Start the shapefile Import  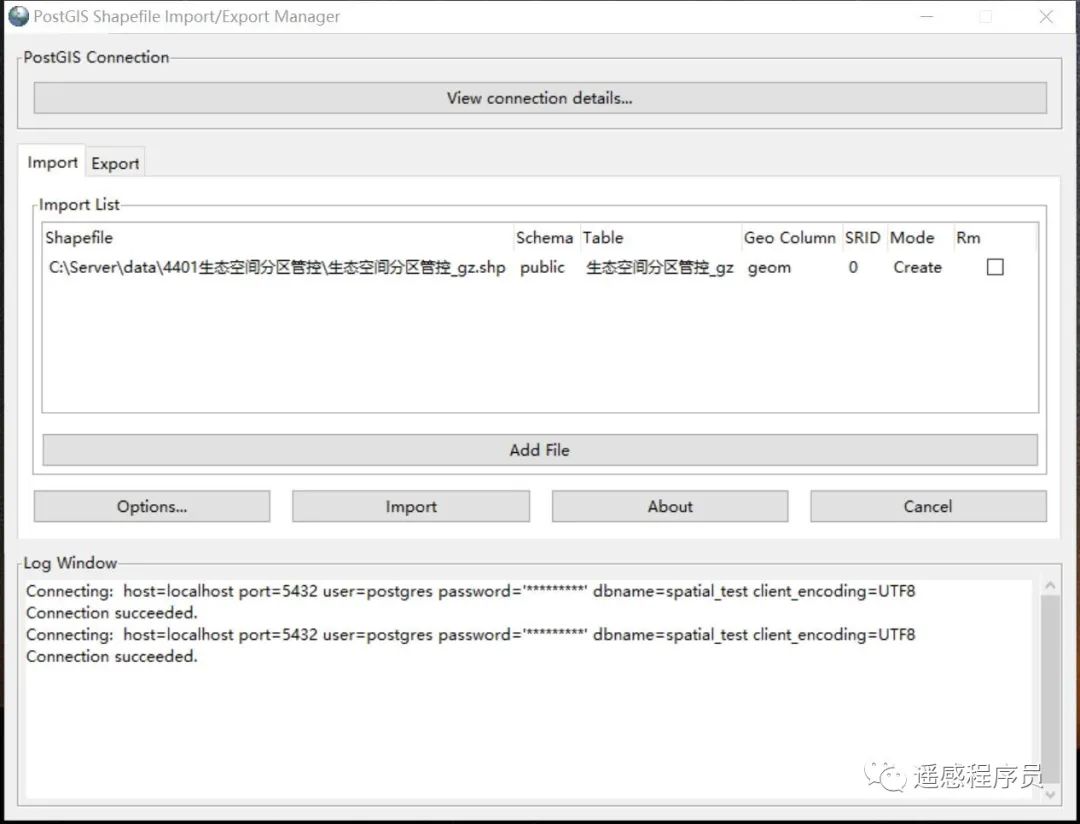(411, 506)
